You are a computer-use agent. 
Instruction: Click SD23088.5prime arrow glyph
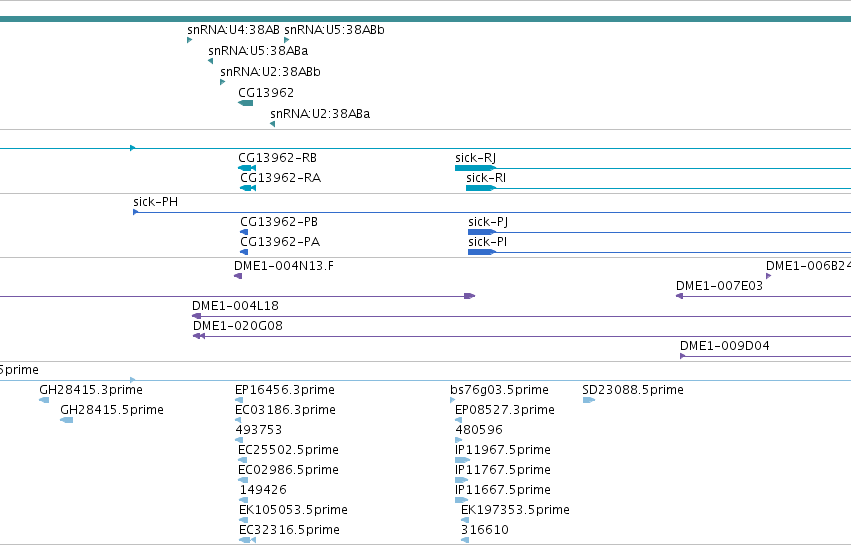589,400
